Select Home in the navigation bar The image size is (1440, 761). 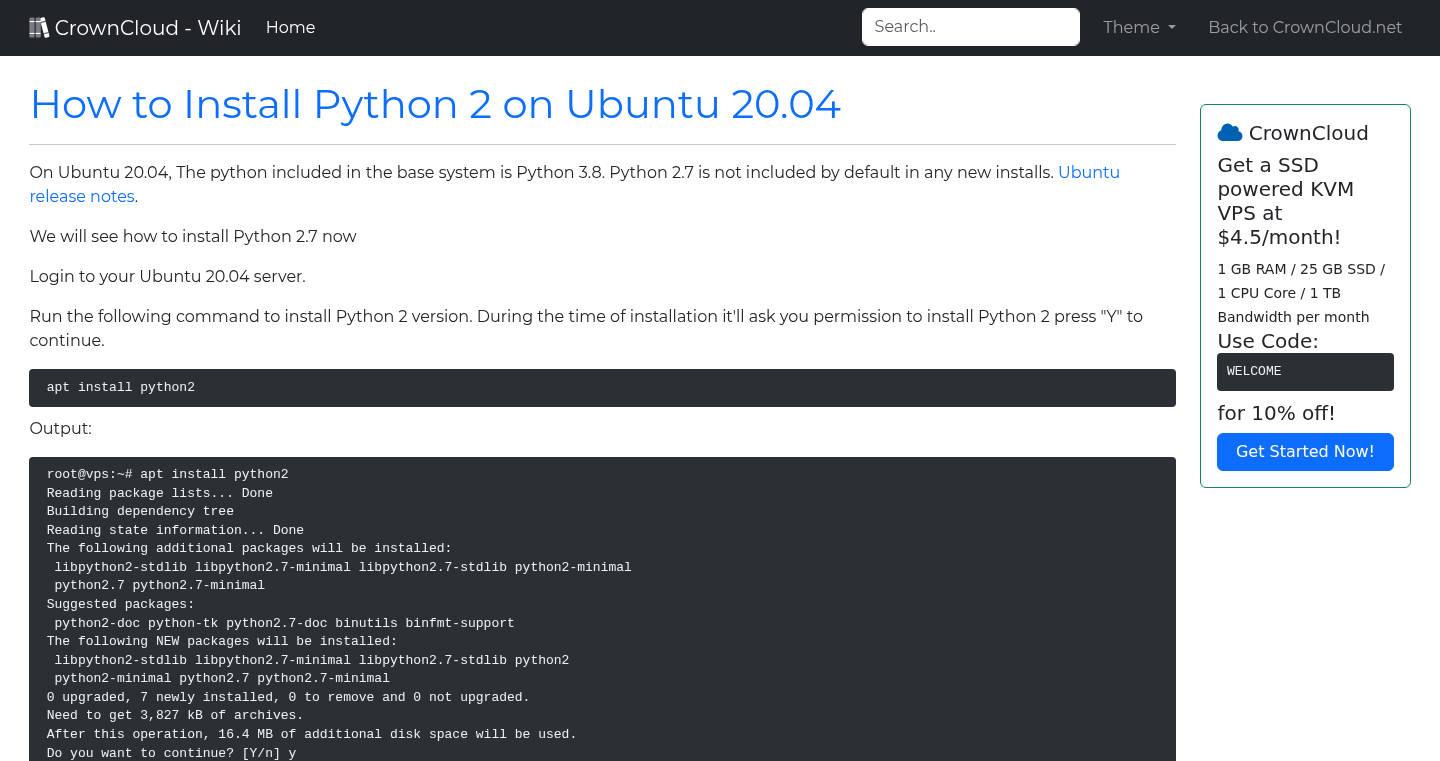point(290,27)
